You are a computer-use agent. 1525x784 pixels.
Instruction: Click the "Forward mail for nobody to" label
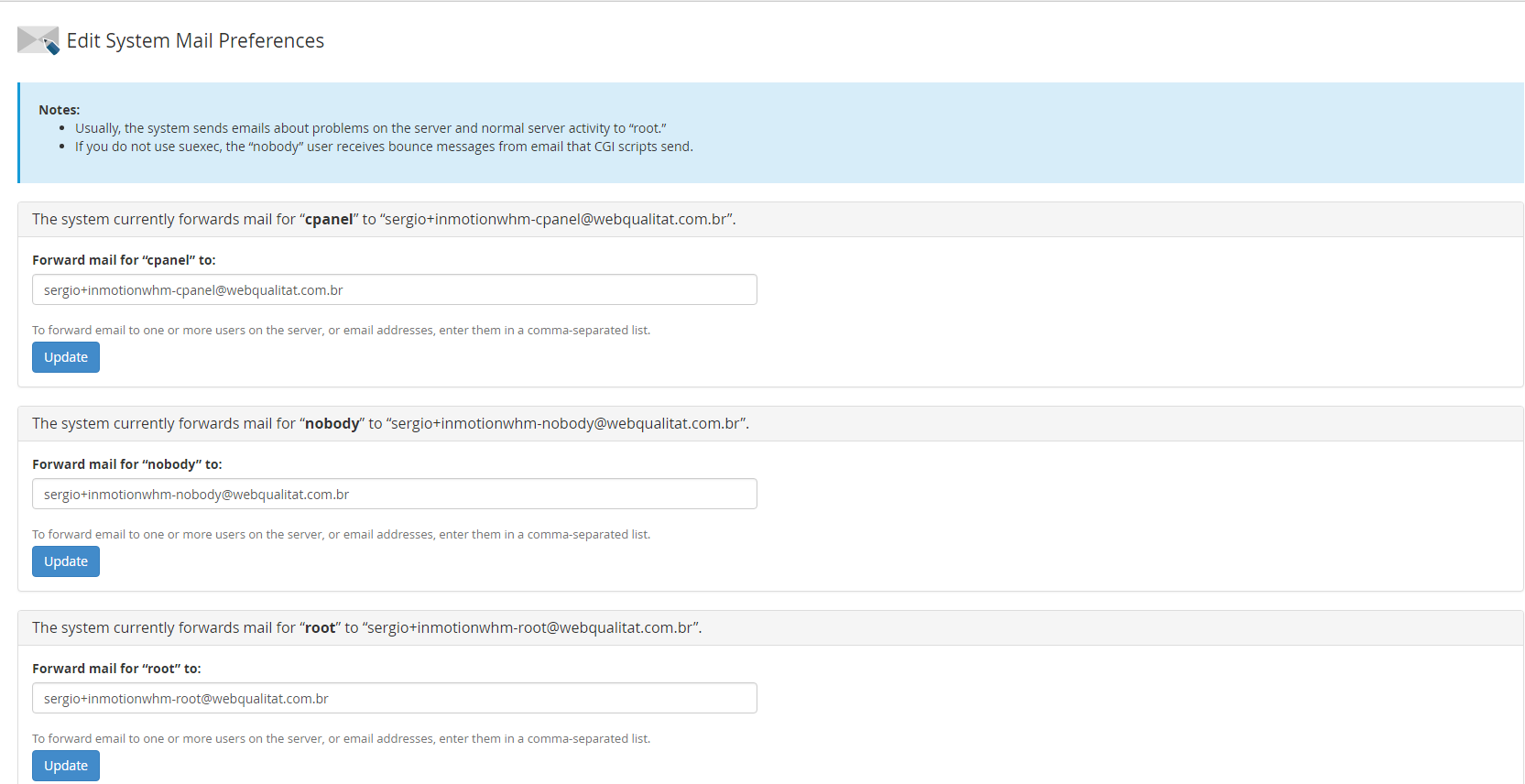click(126, 464)
